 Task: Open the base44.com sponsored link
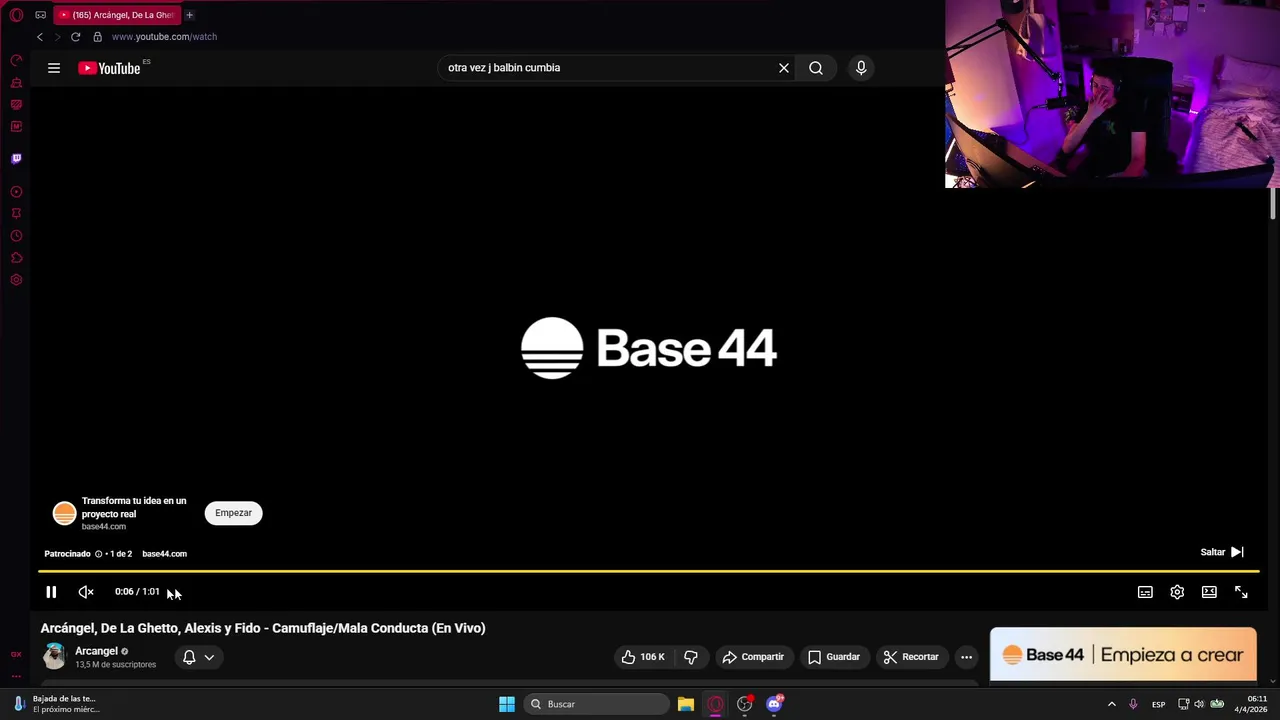[164, 554]
